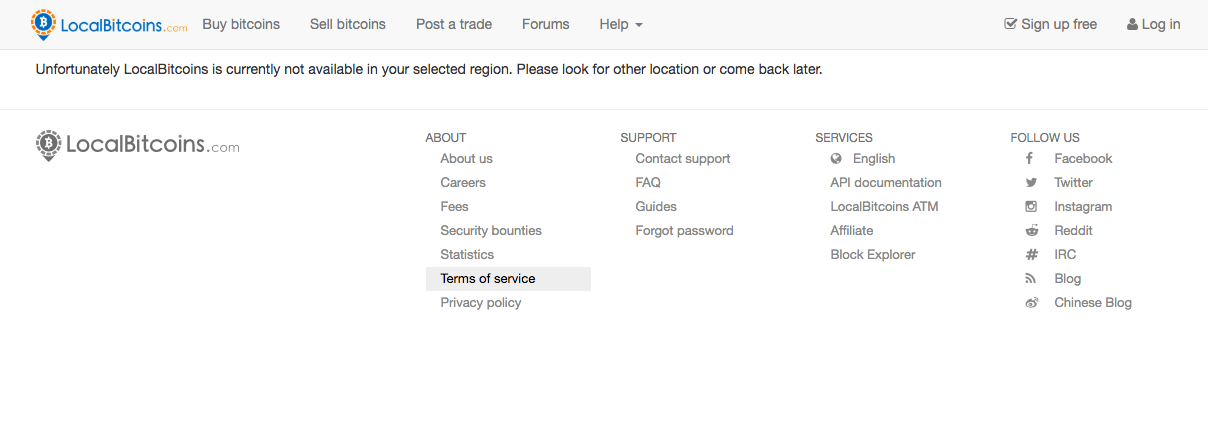Click the Blog RSS feed icon

(1031, 279)
